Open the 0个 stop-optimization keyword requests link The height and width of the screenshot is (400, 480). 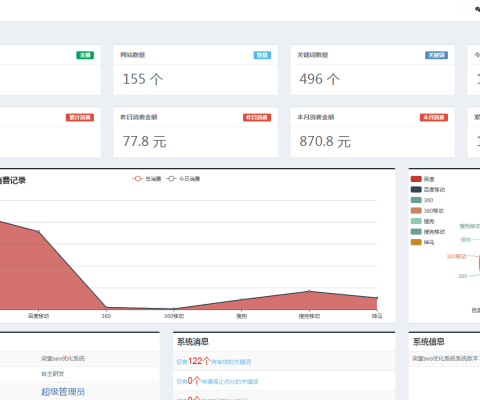pyautogui.click(x=217, y=381)
